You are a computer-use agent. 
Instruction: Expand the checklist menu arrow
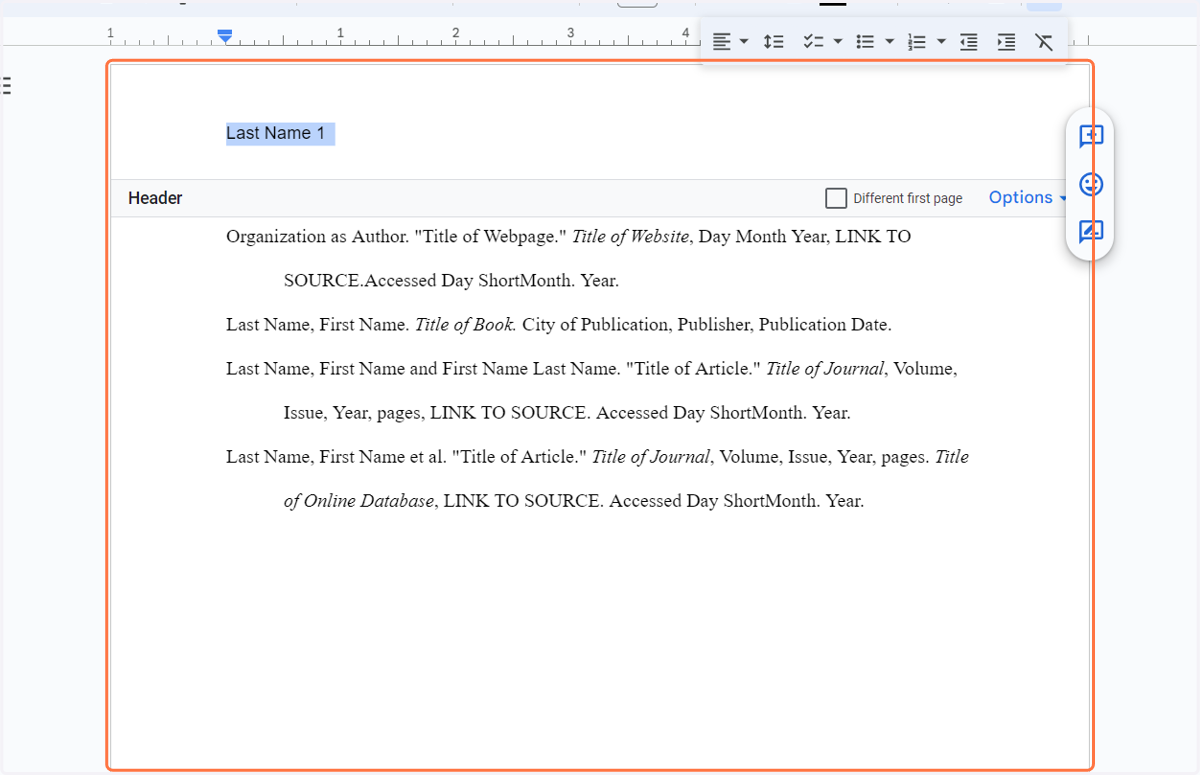[x=838, y=42]
